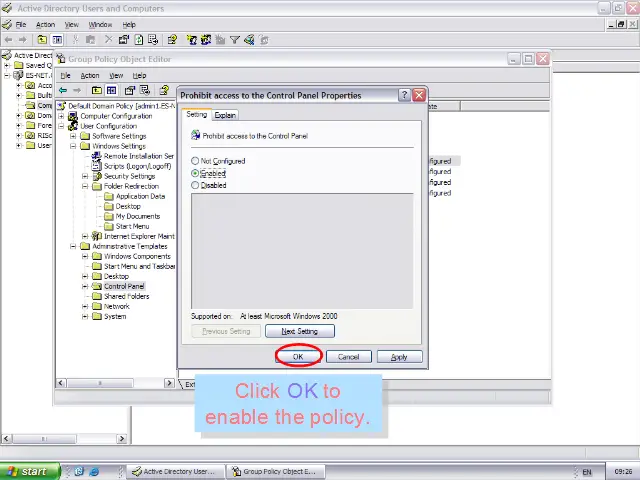
Task: Click OK to enable the policy
Action: (x=297, y=357)
